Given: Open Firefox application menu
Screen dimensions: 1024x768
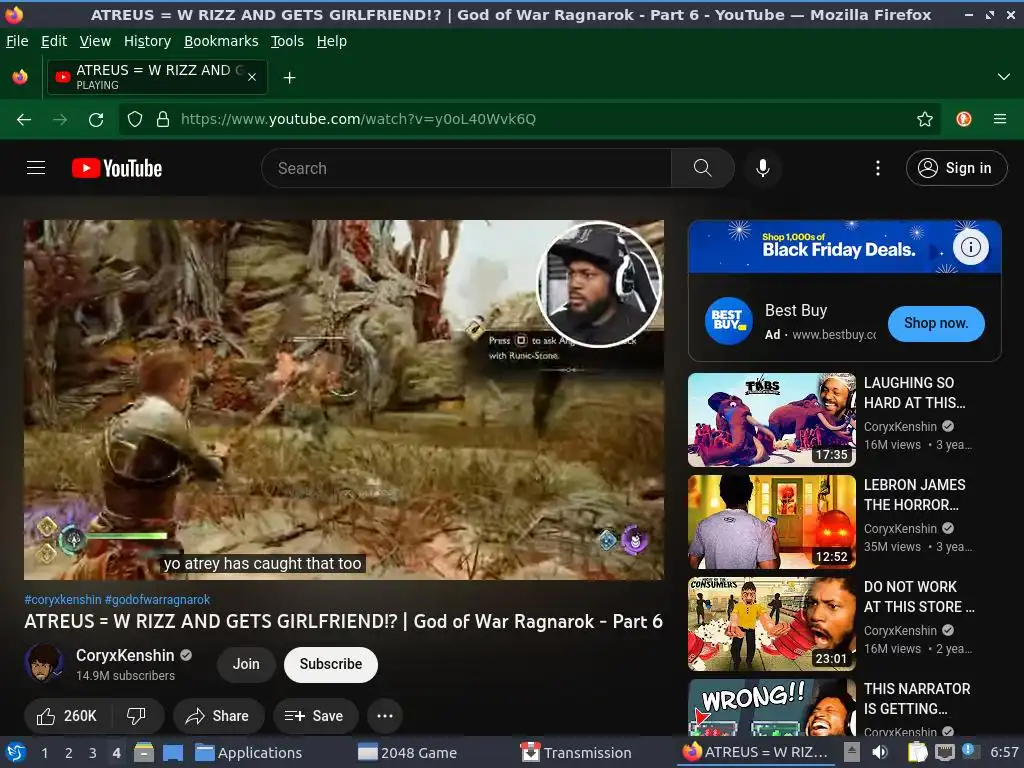Looking at the screenshot, I should [x=1000, y=119].
